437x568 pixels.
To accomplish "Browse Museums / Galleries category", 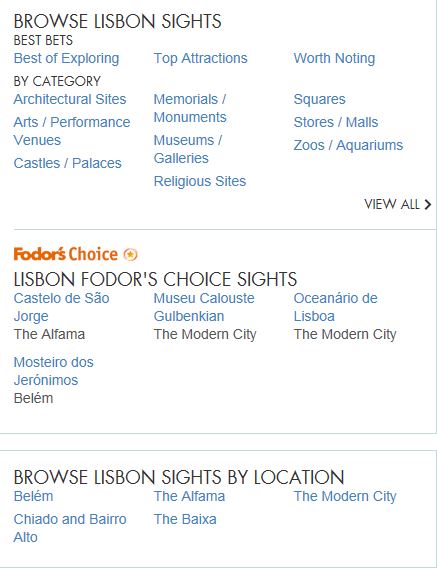I will point(188,149).
